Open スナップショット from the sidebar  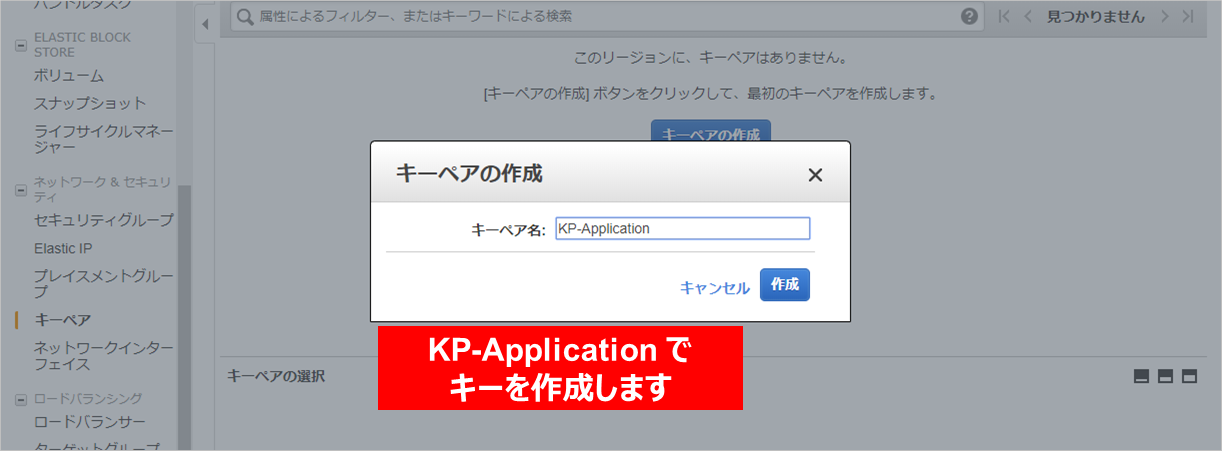pyautogui.click(x=90, y=103)
